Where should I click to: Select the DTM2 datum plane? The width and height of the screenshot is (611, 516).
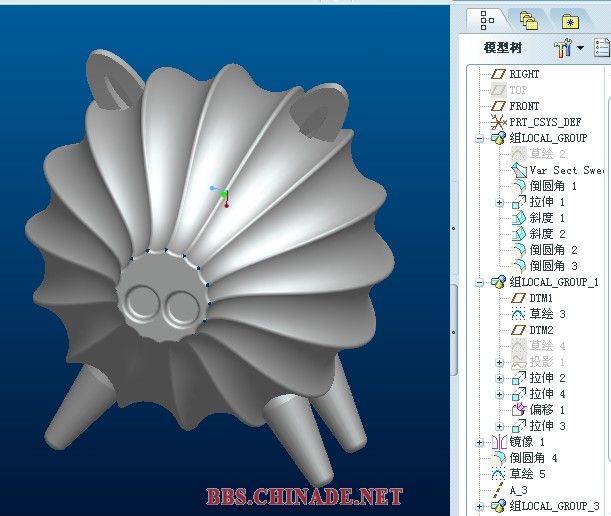[x=532, y=330]
